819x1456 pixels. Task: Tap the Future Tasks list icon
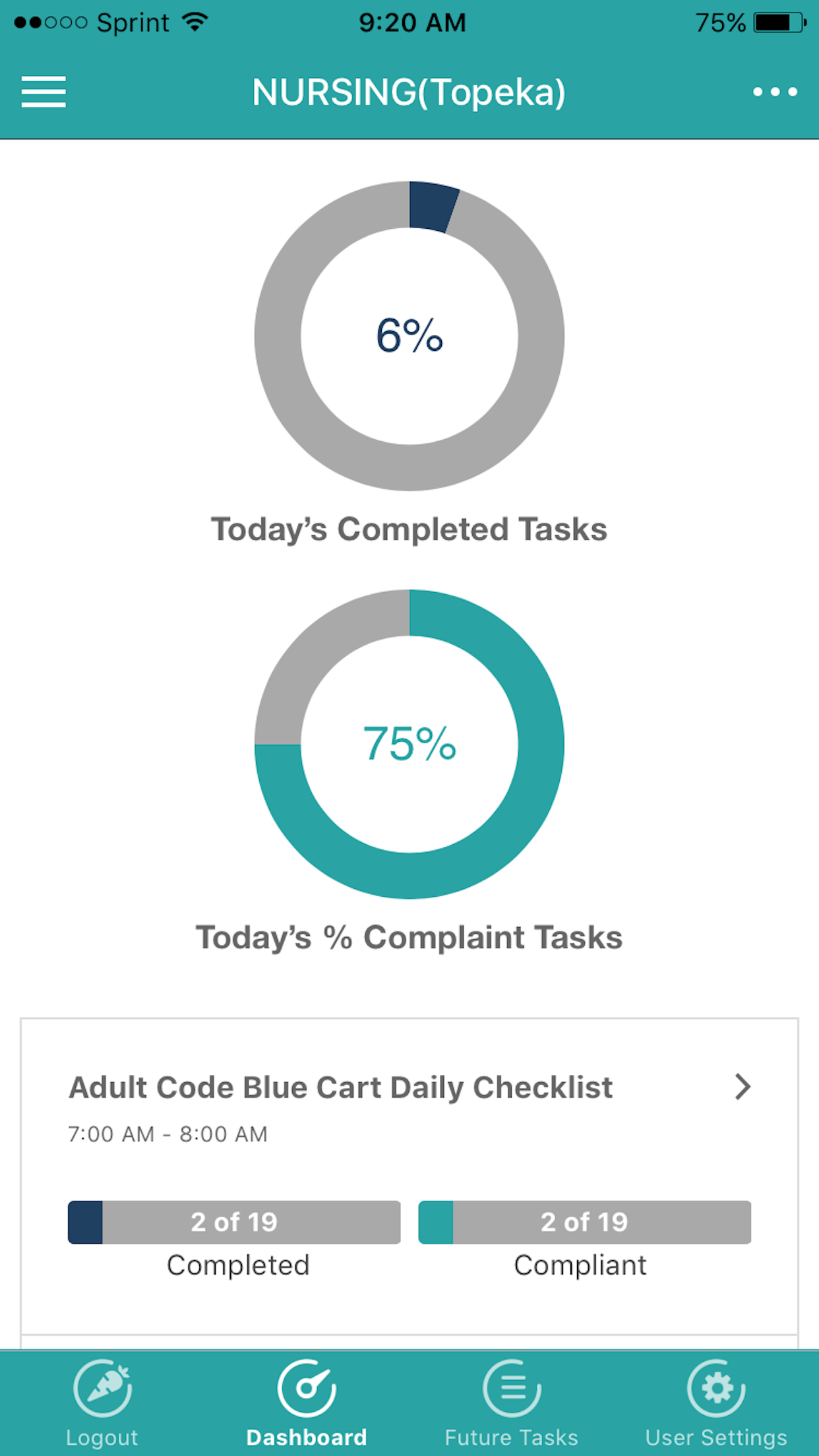512,1388
